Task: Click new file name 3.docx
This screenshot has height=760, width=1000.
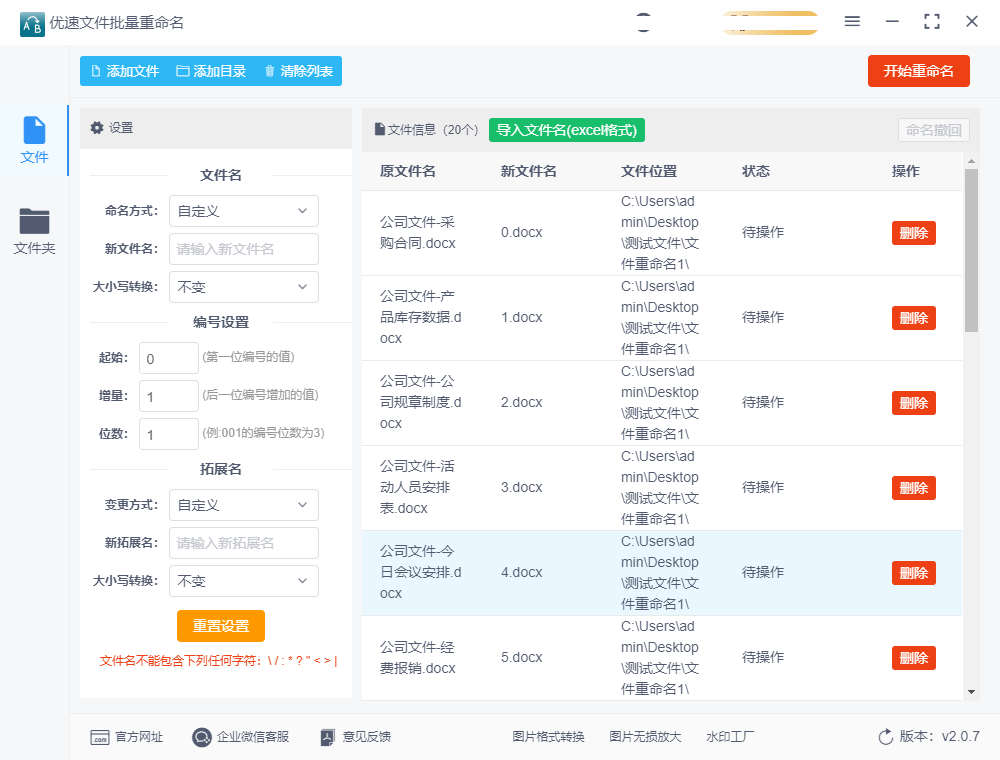Action: point(521,487)
